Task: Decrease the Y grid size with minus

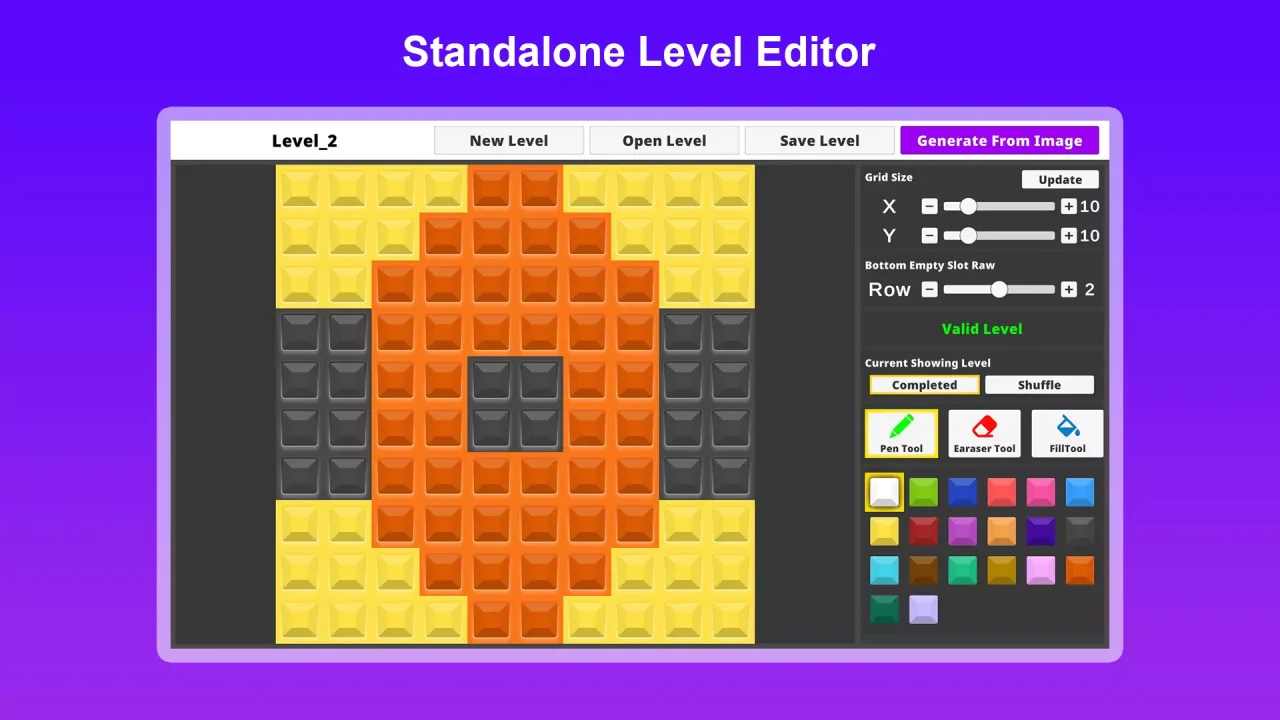Action: coord(929,236)
